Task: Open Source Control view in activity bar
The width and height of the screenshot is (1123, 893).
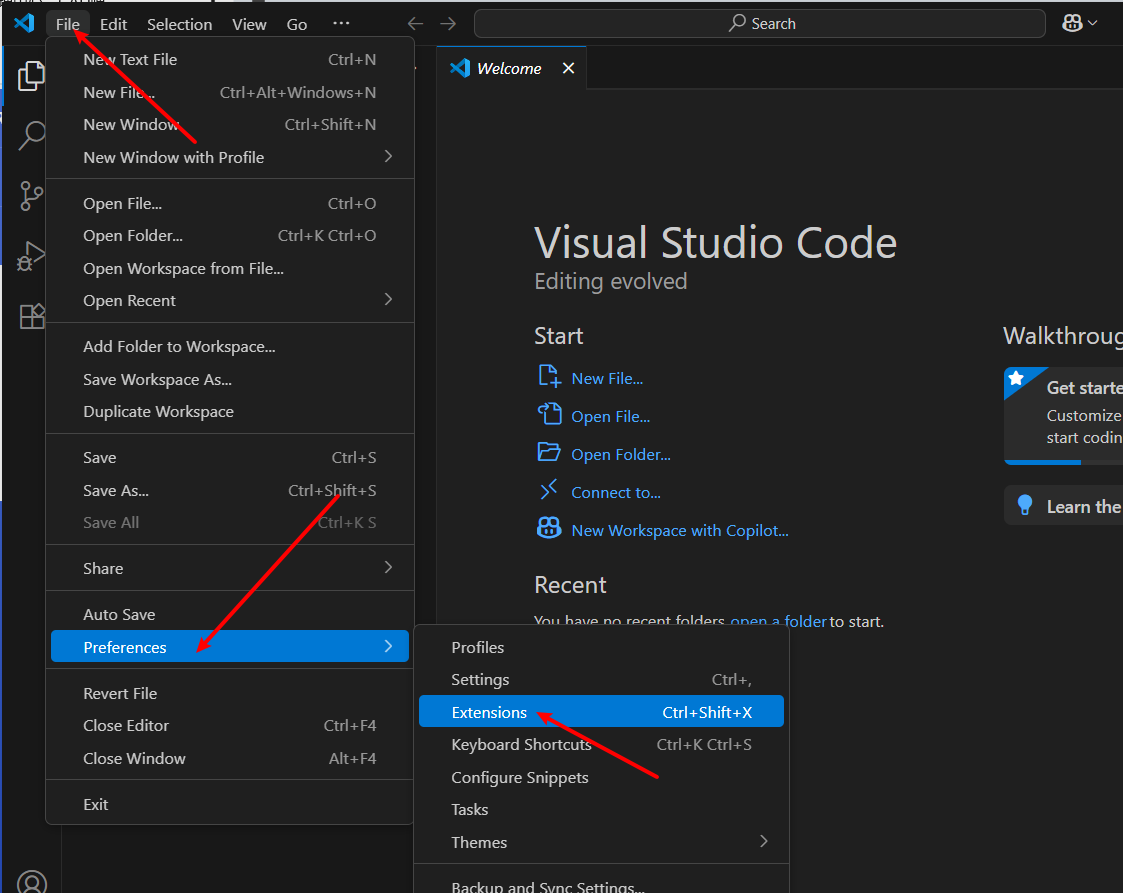Action: [32, 196]
